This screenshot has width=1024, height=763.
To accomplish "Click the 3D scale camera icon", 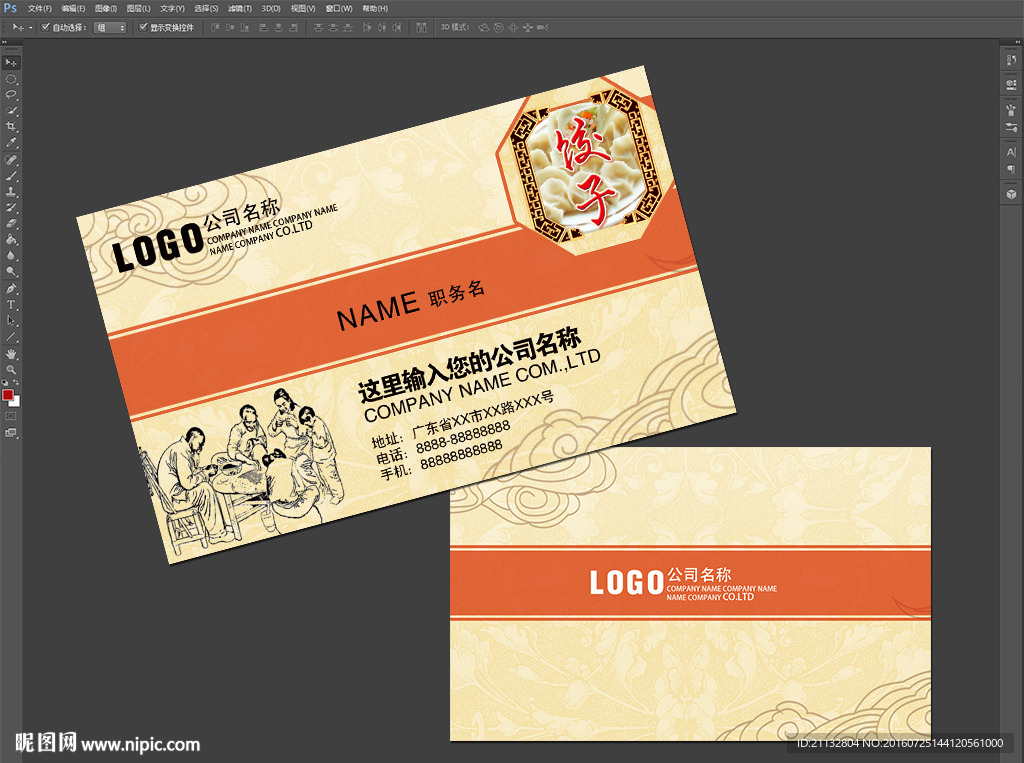I will 542,27.
